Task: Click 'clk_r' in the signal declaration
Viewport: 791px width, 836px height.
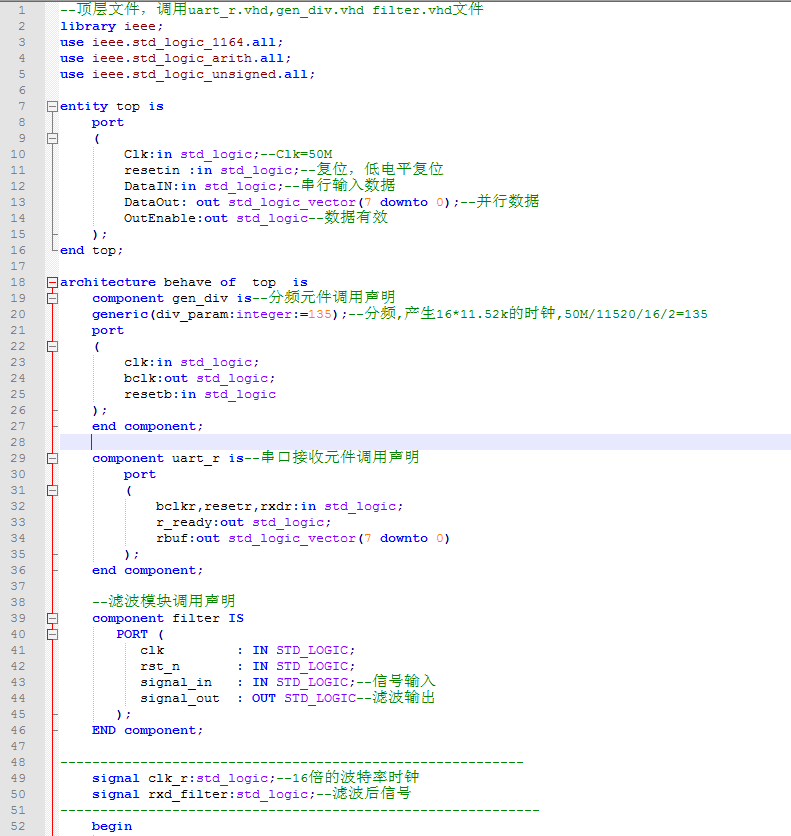Action: pyautogui.click(x=168, y=778)
